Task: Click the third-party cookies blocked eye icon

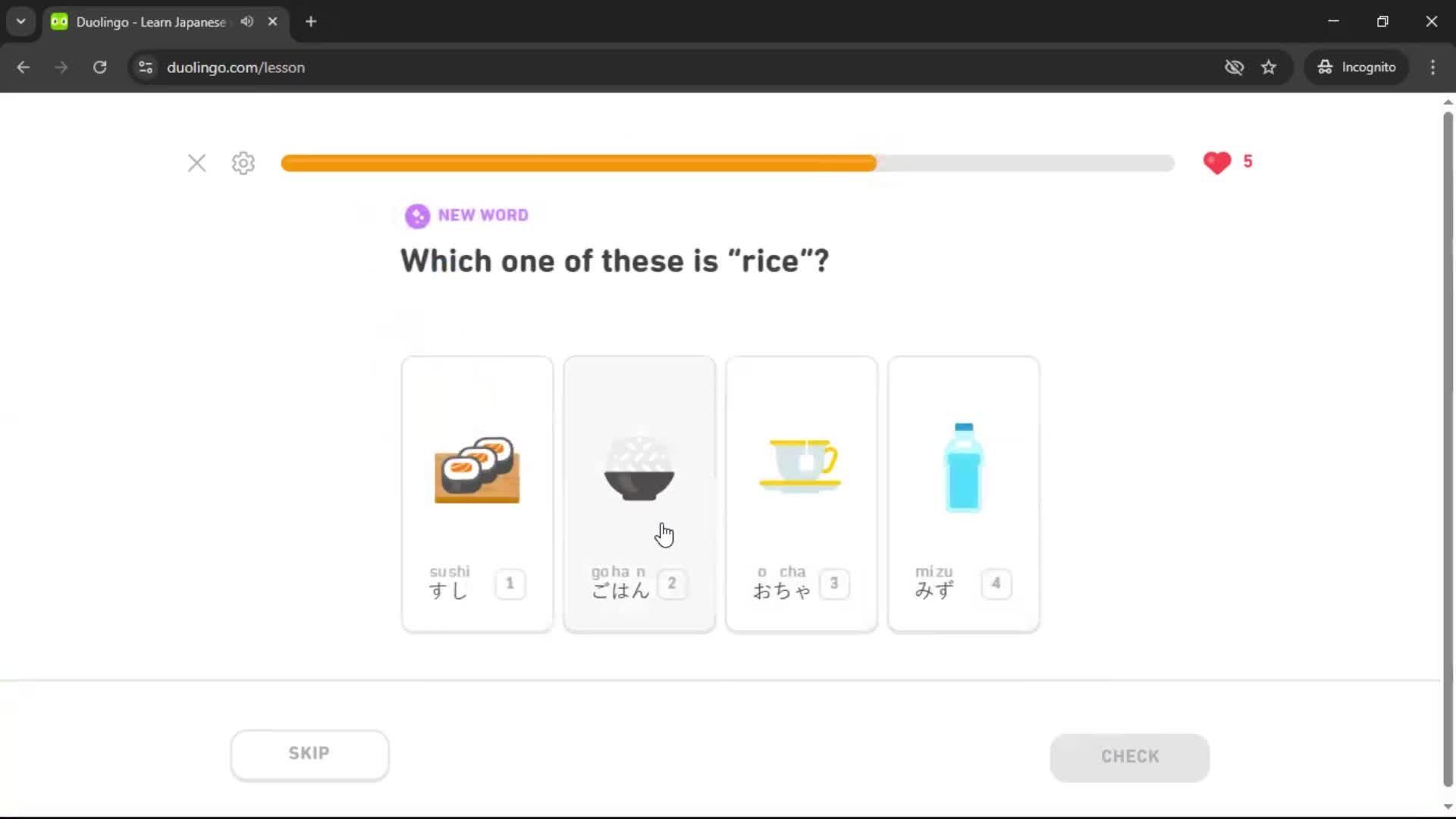Action: [1234, 67]
